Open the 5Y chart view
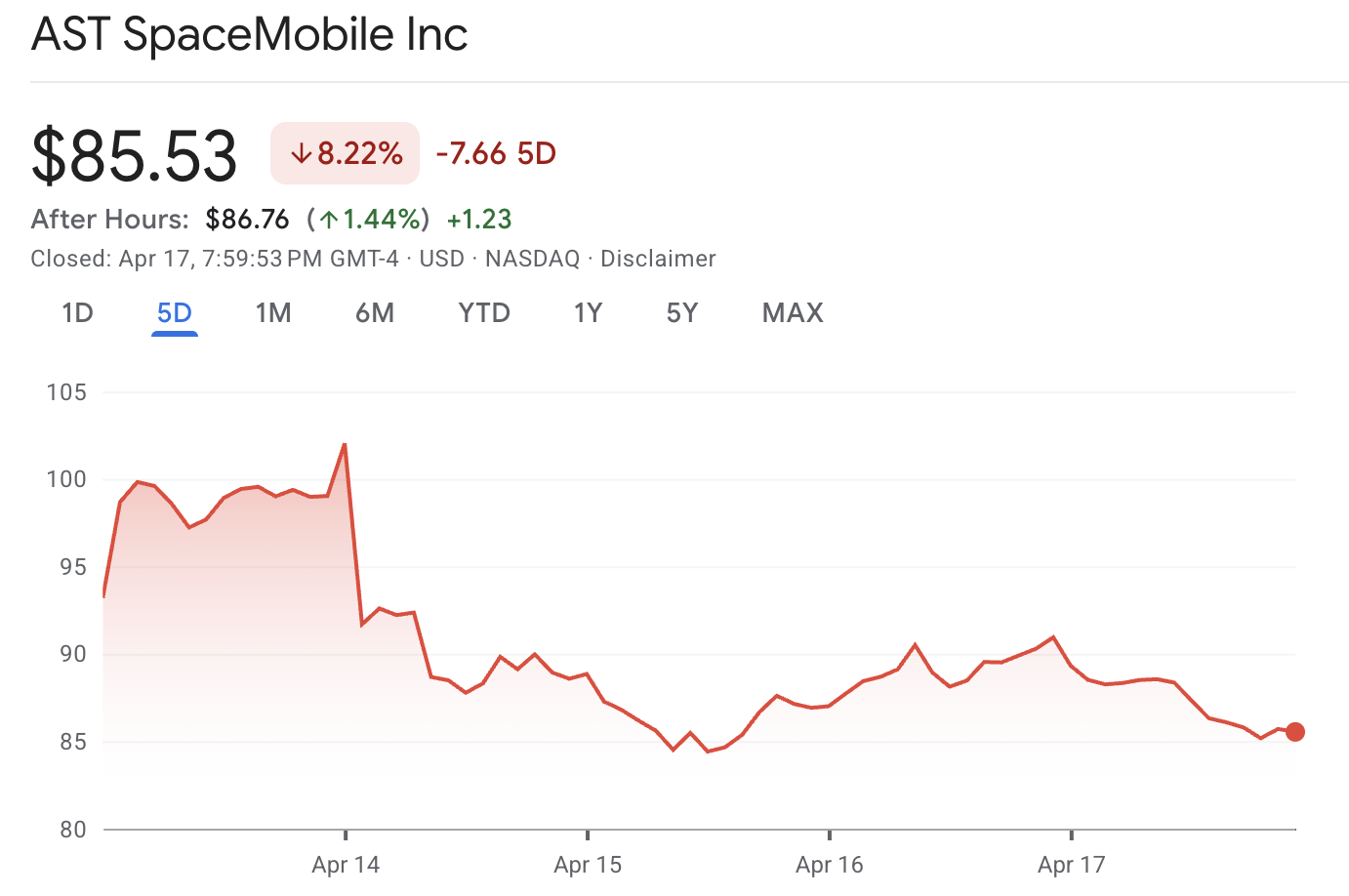This screenshot has width=1349, height=896. (682, 313)
